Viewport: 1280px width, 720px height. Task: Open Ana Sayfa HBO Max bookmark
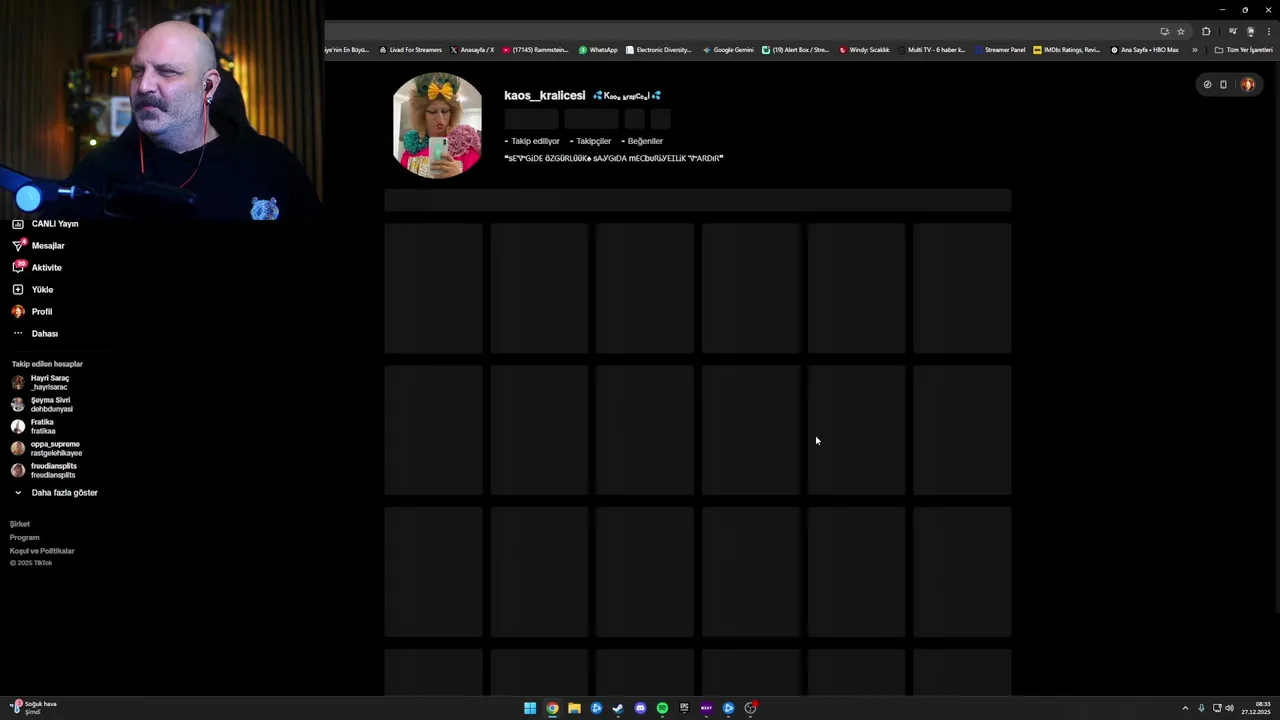[x=1144, y=50]
